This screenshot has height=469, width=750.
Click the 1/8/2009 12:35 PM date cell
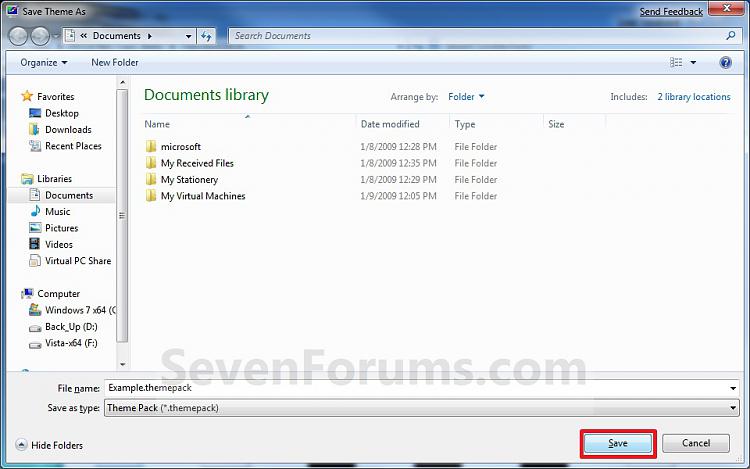pos(398,163)
